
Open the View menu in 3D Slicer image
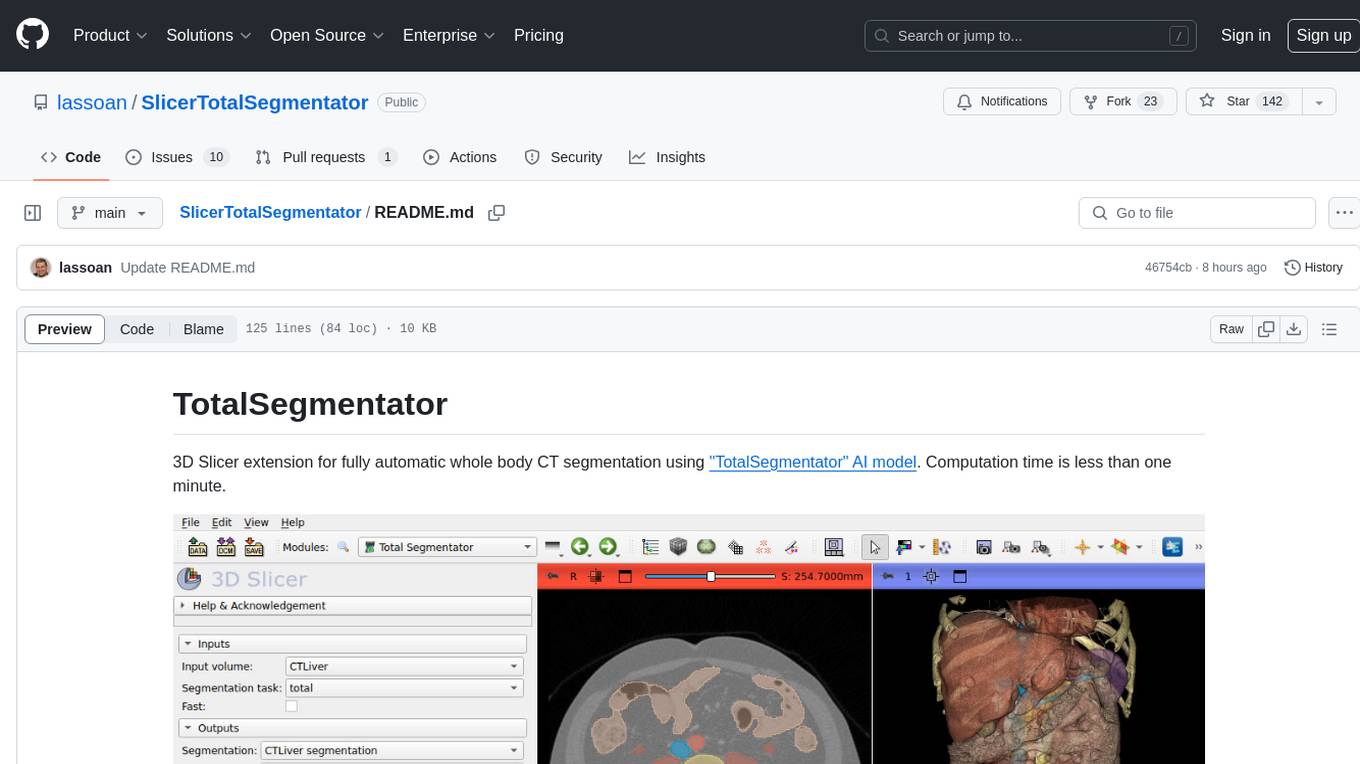click(256, 522)
